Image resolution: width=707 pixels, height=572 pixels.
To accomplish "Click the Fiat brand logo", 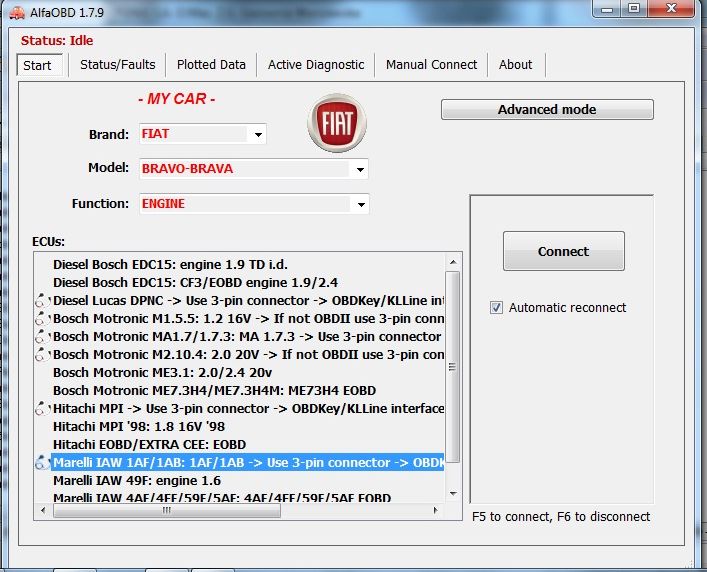I will pos(336,123).
